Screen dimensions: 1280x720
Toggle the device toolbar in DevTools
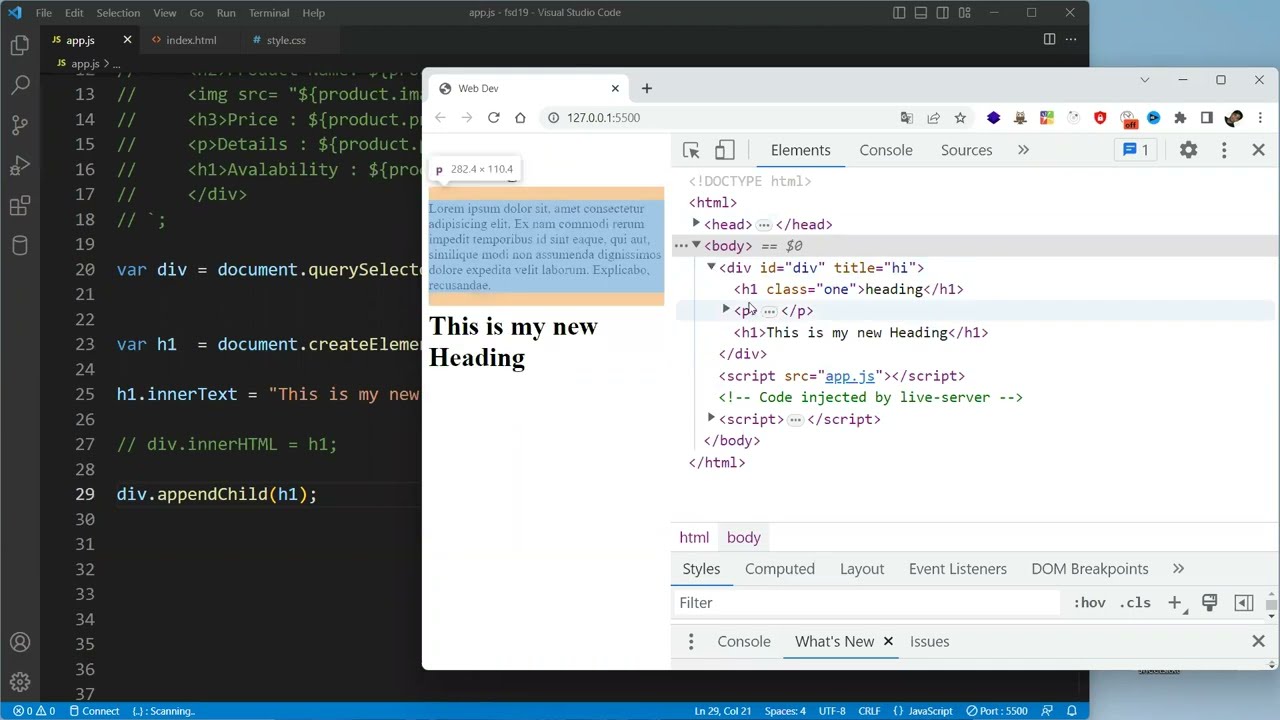point(725,150)
